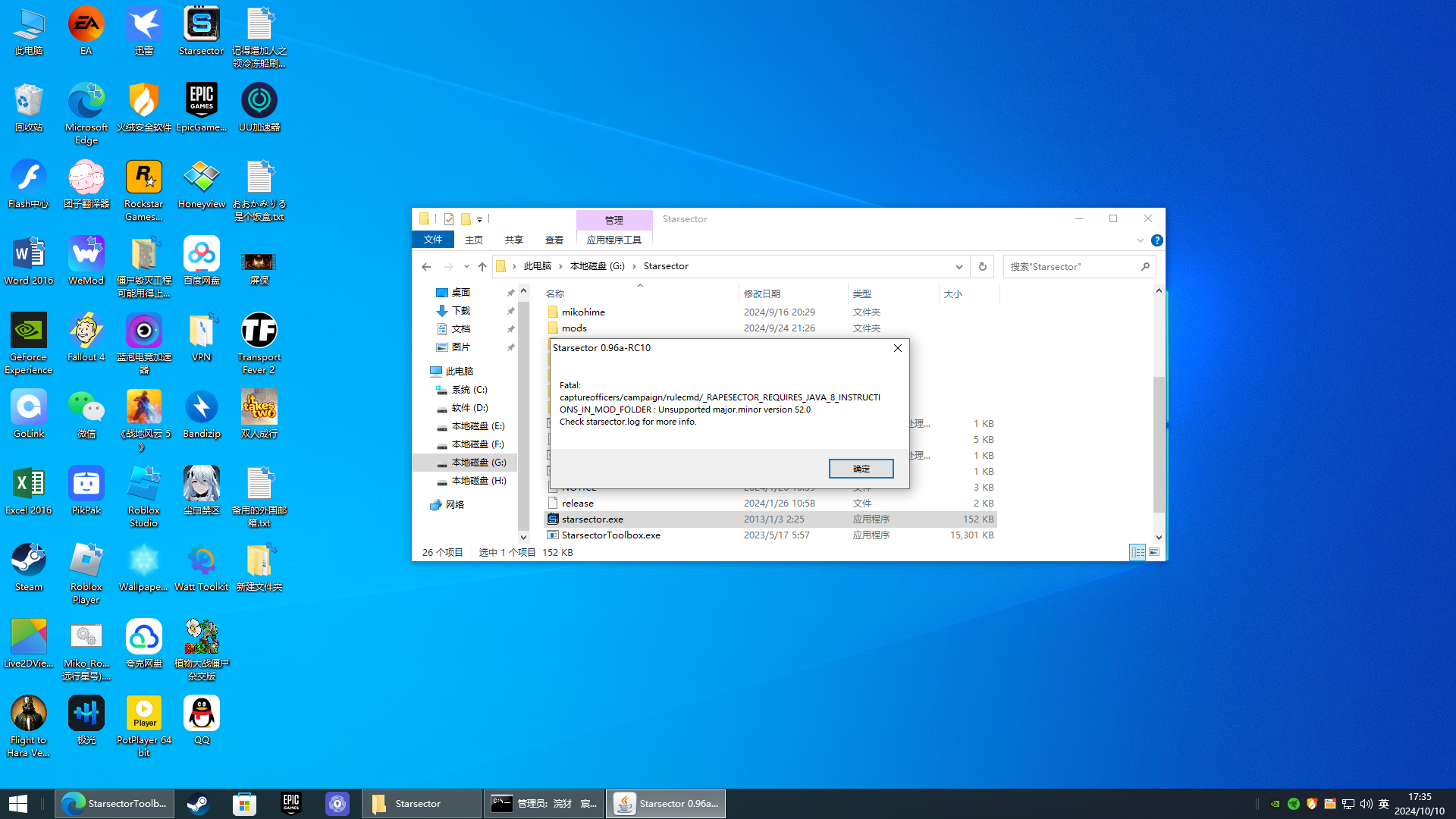Open Microsoft Store taskbar icon
Viewport: 1456px width, 819px height.
coord(244,804)
